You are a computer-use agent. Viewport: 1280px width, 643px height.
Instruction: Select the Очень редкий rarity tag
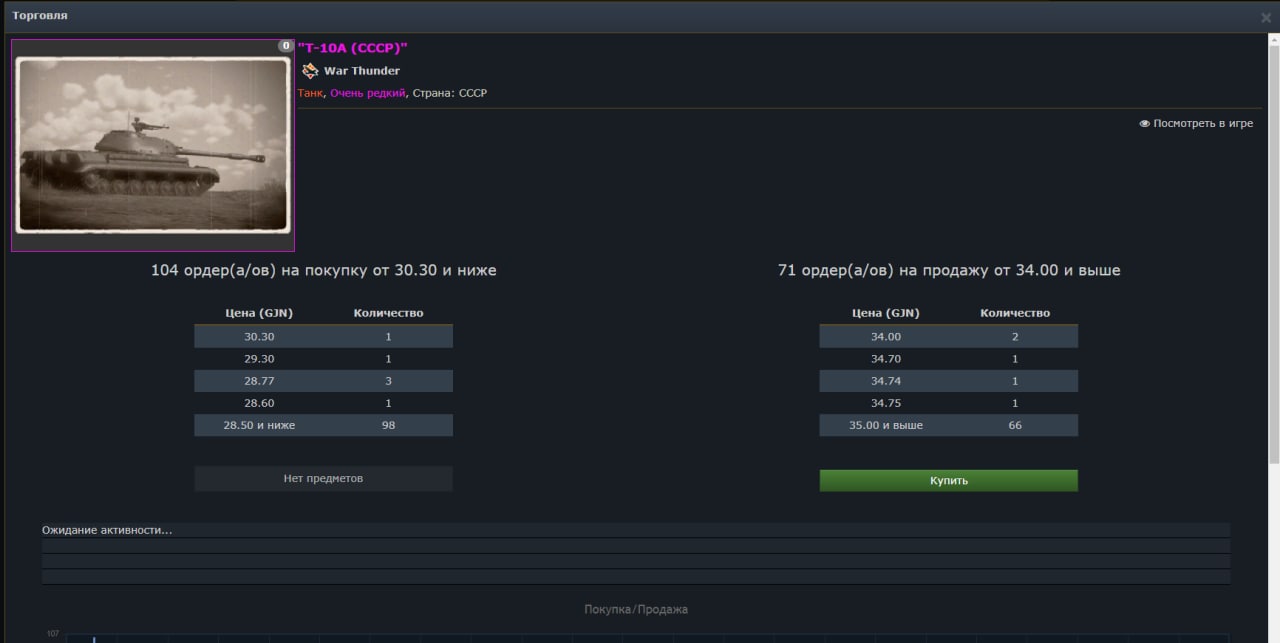click(368, 93)
